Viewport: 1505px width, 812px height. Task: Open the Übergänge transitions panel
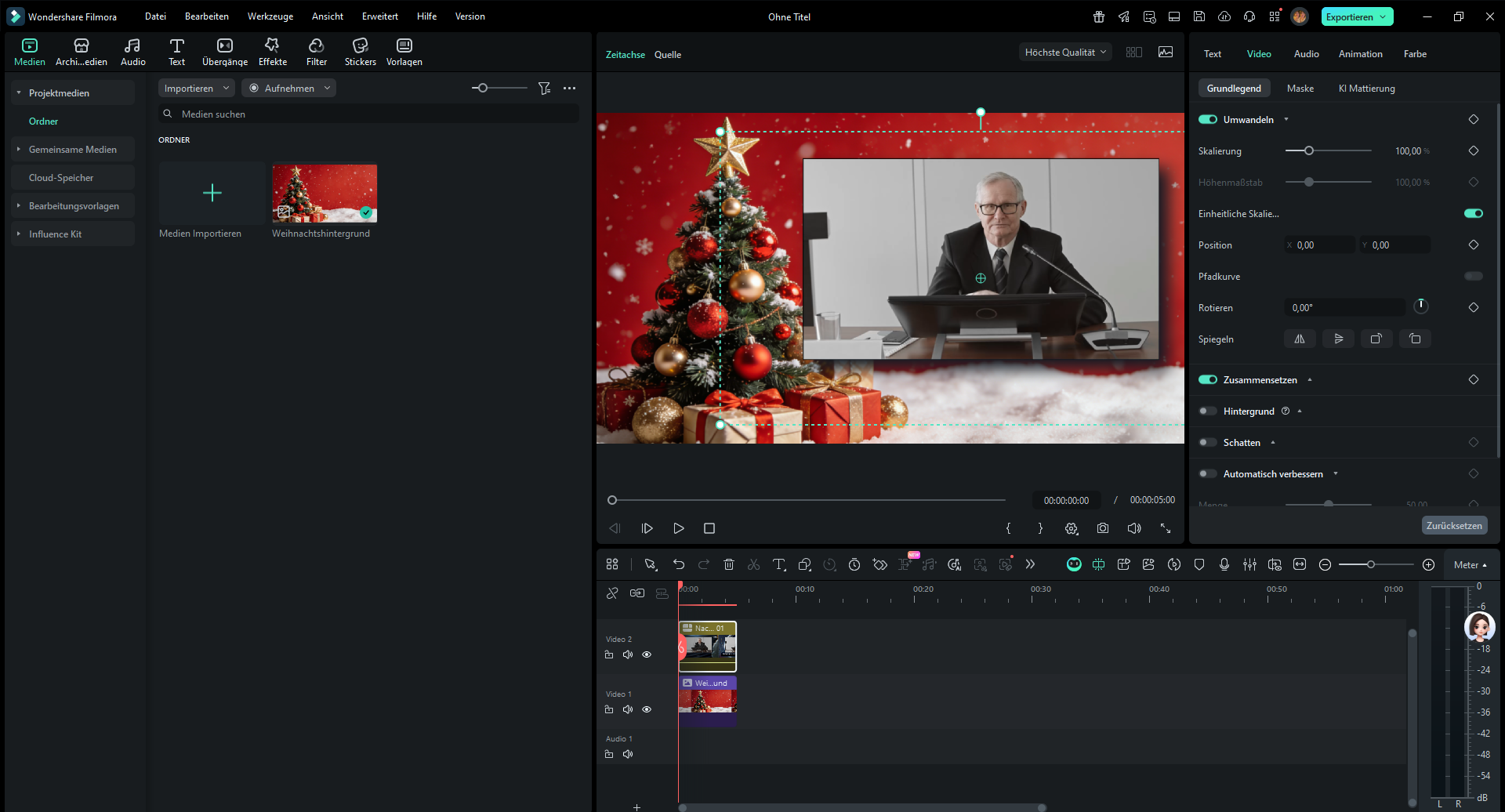(224, 52)
